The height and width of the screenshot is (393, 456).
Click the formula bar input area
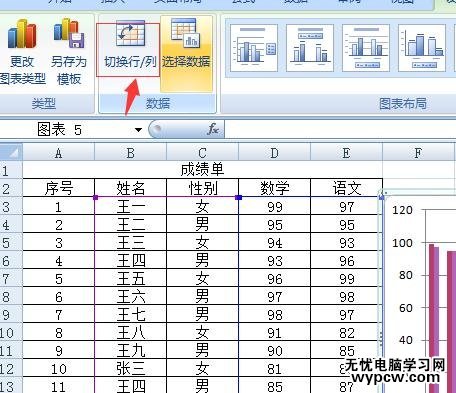point(340,129)
